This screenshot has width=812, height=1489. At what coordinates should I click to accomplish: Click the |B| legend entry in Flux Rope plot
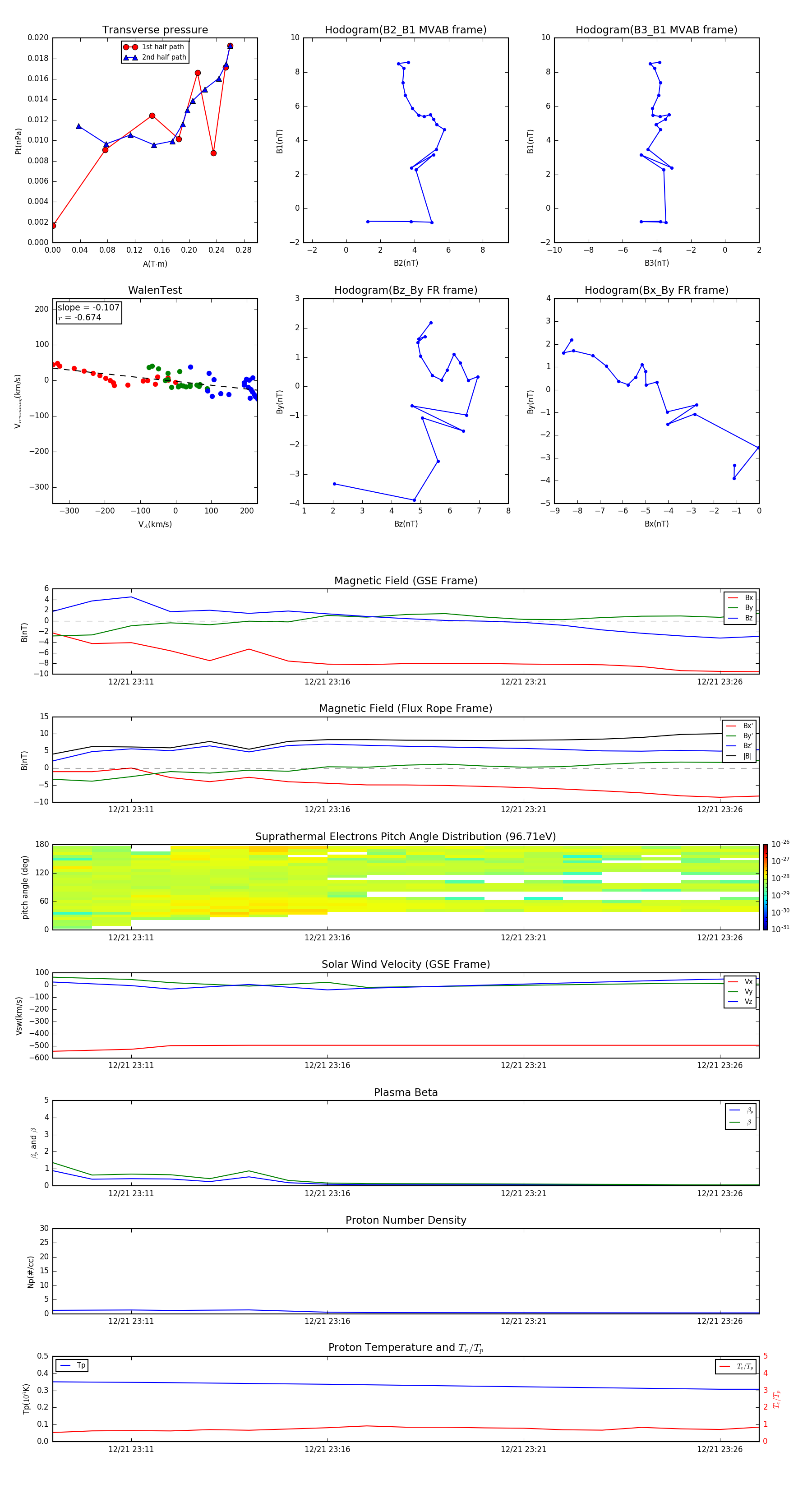739,756
